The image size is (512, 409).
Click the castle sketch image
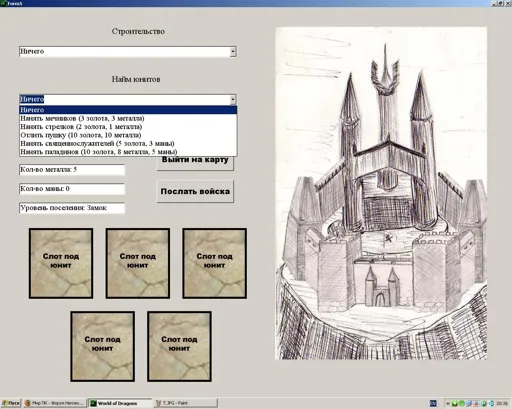(x=381, y=193)
